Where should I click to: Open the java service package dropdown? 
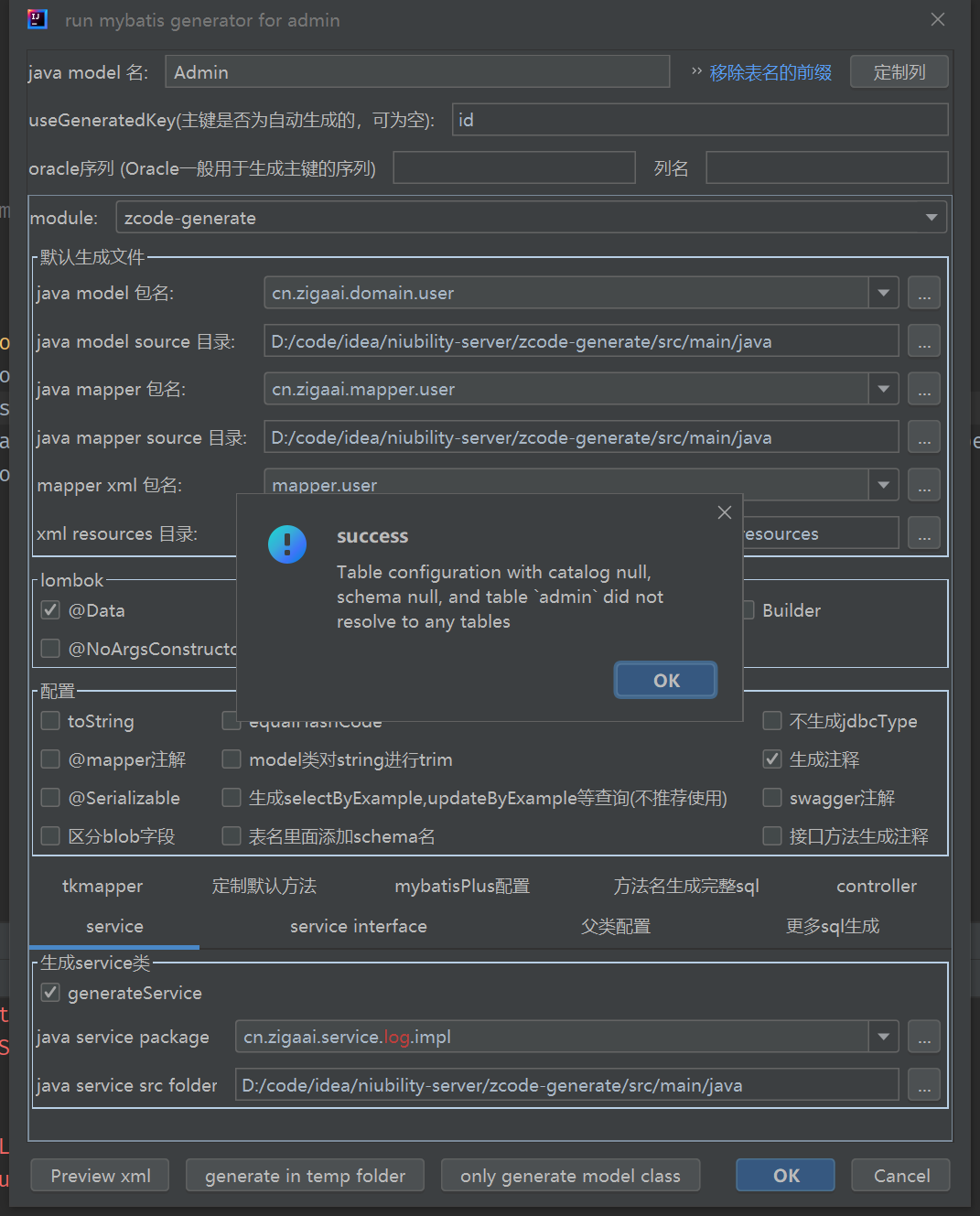pyautogui.click(x=882, y=1036)
